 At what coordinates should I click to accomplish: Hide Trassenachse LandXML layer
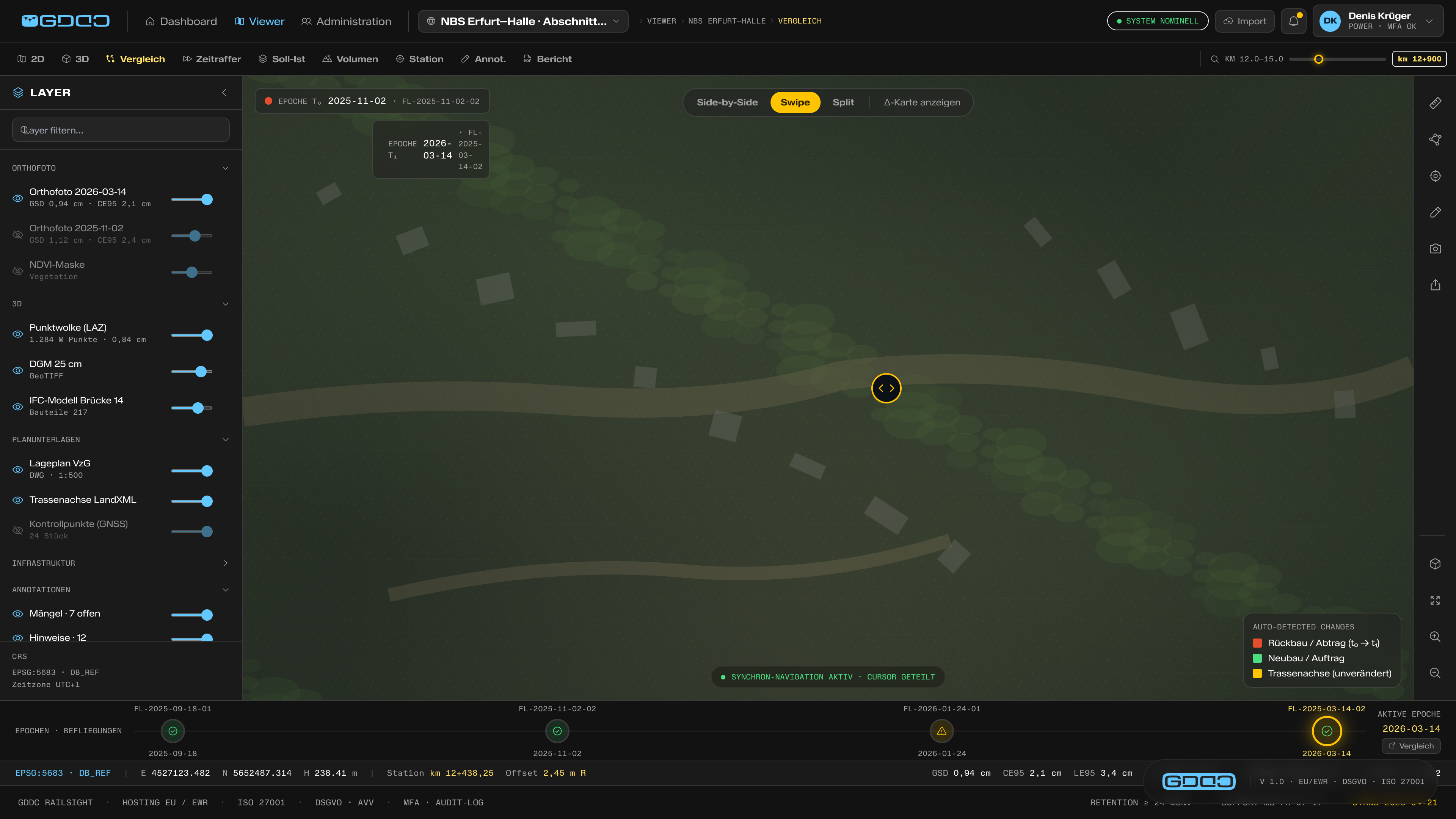click(18, 500)
